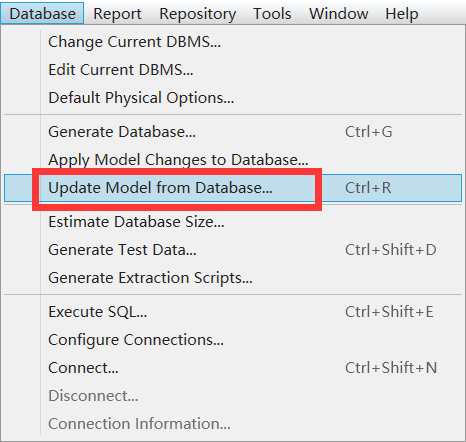Open the Repository menu

tap(198, 14)
